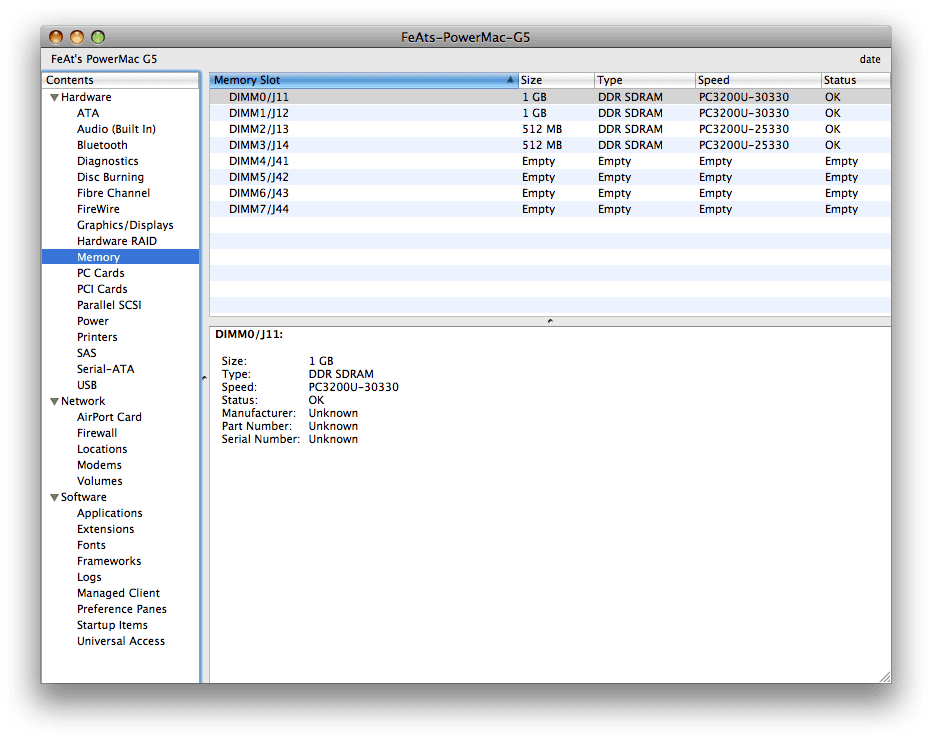
Task: Select Modems item
Action: coord(99,466)
